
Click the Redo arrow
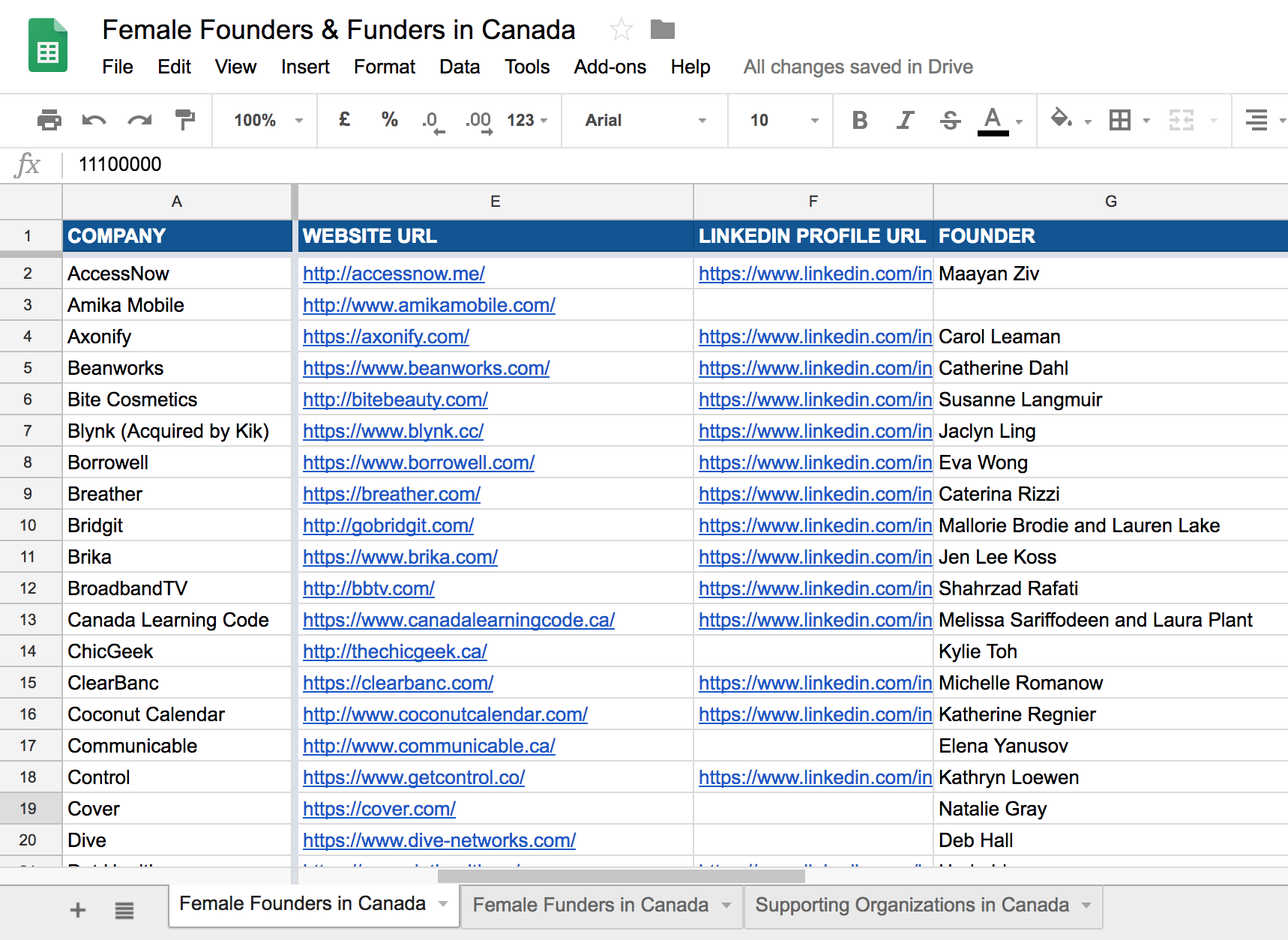(x=139, y=120)
